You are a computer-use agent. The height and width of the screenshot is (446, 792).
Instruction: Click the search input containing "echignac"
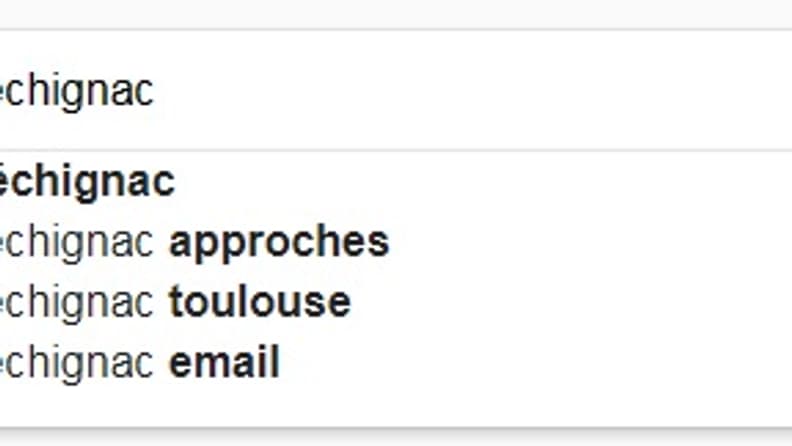(x=396, y=90)
